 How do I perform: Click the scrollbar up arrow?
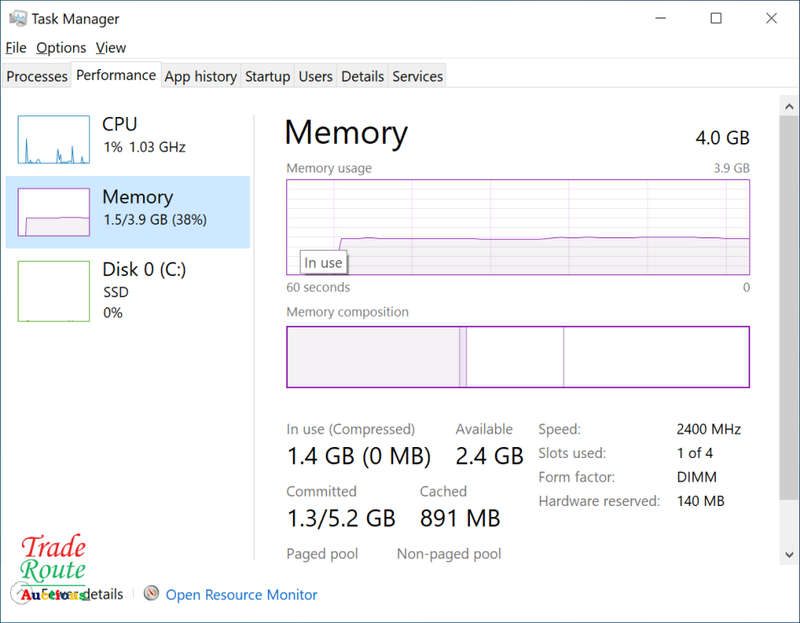pyautogui.click(x=789, y=106)
